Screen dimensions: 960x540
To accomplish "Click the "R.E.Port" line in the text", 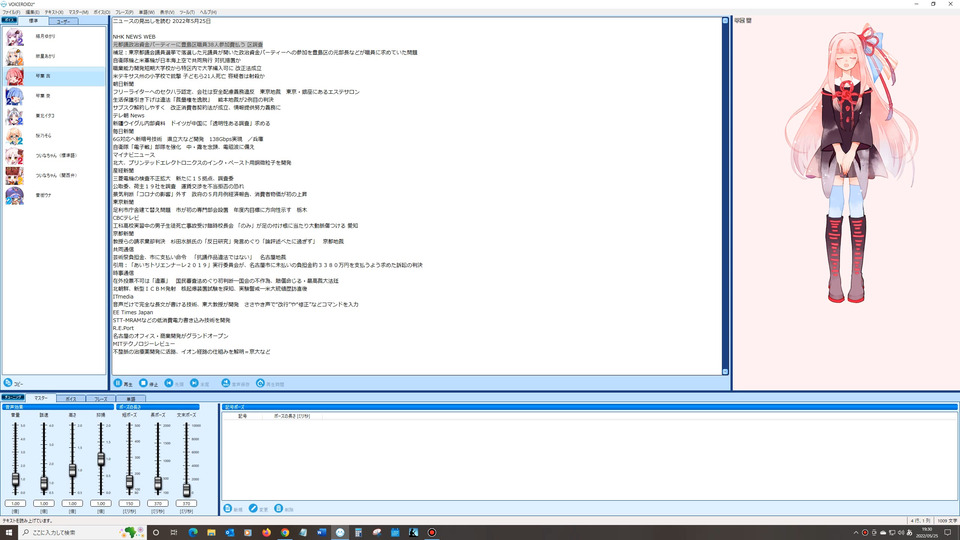I will pos(123,328).
